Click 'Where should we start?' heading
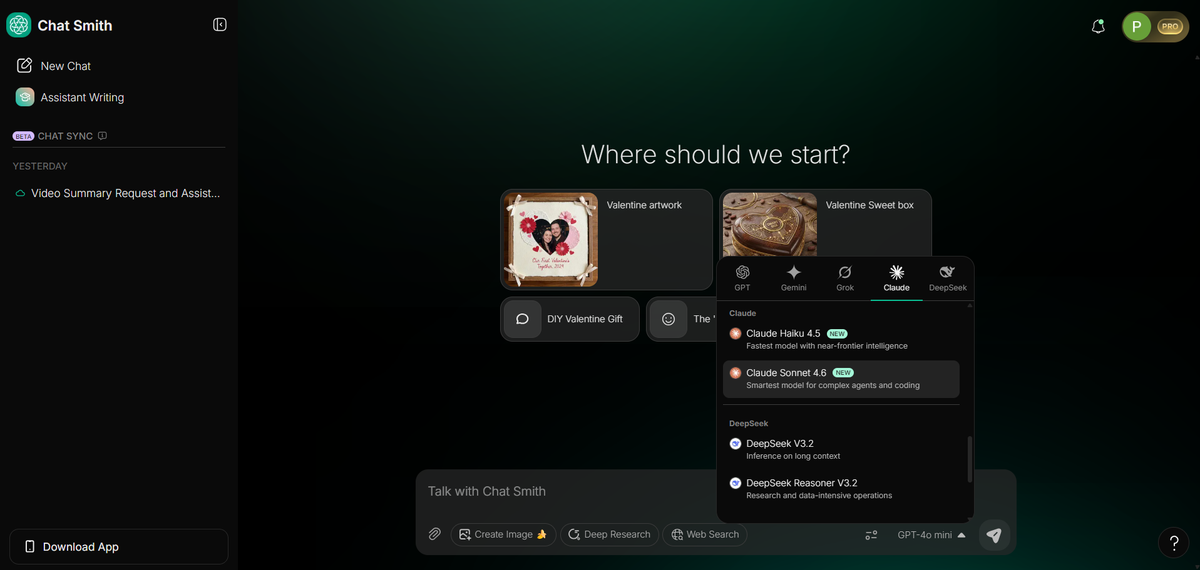The width and height of the screenshot is (1200, 570). (716, 155)
